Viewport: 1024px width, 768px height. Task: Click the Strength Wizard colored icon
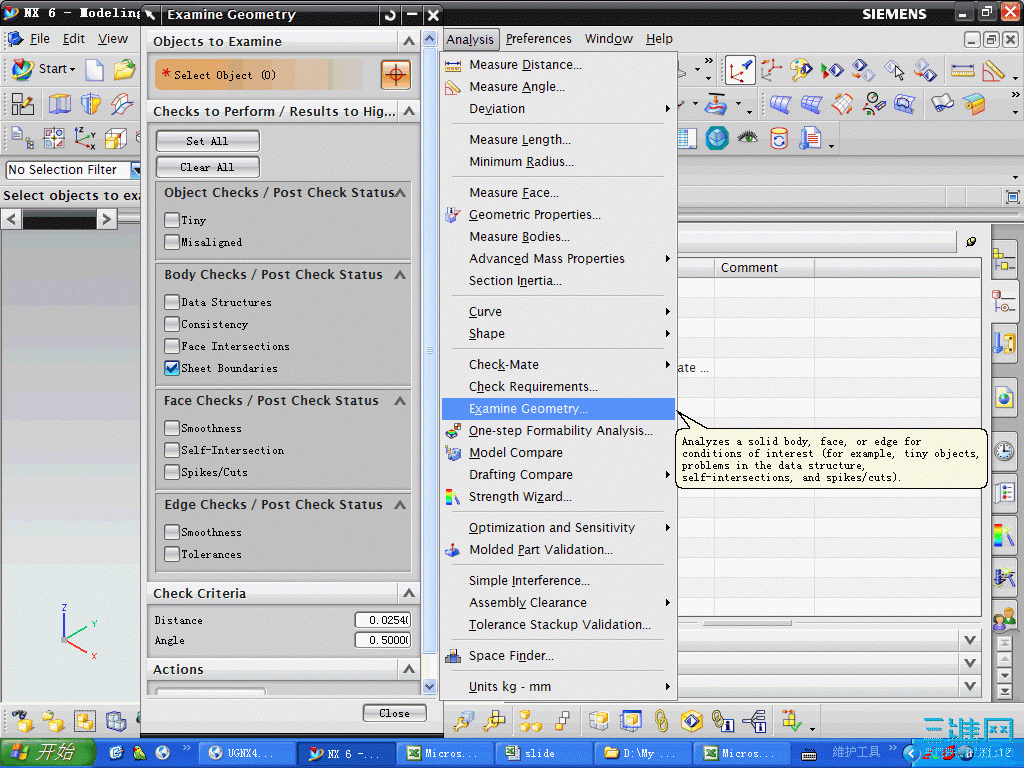point(453,497)
